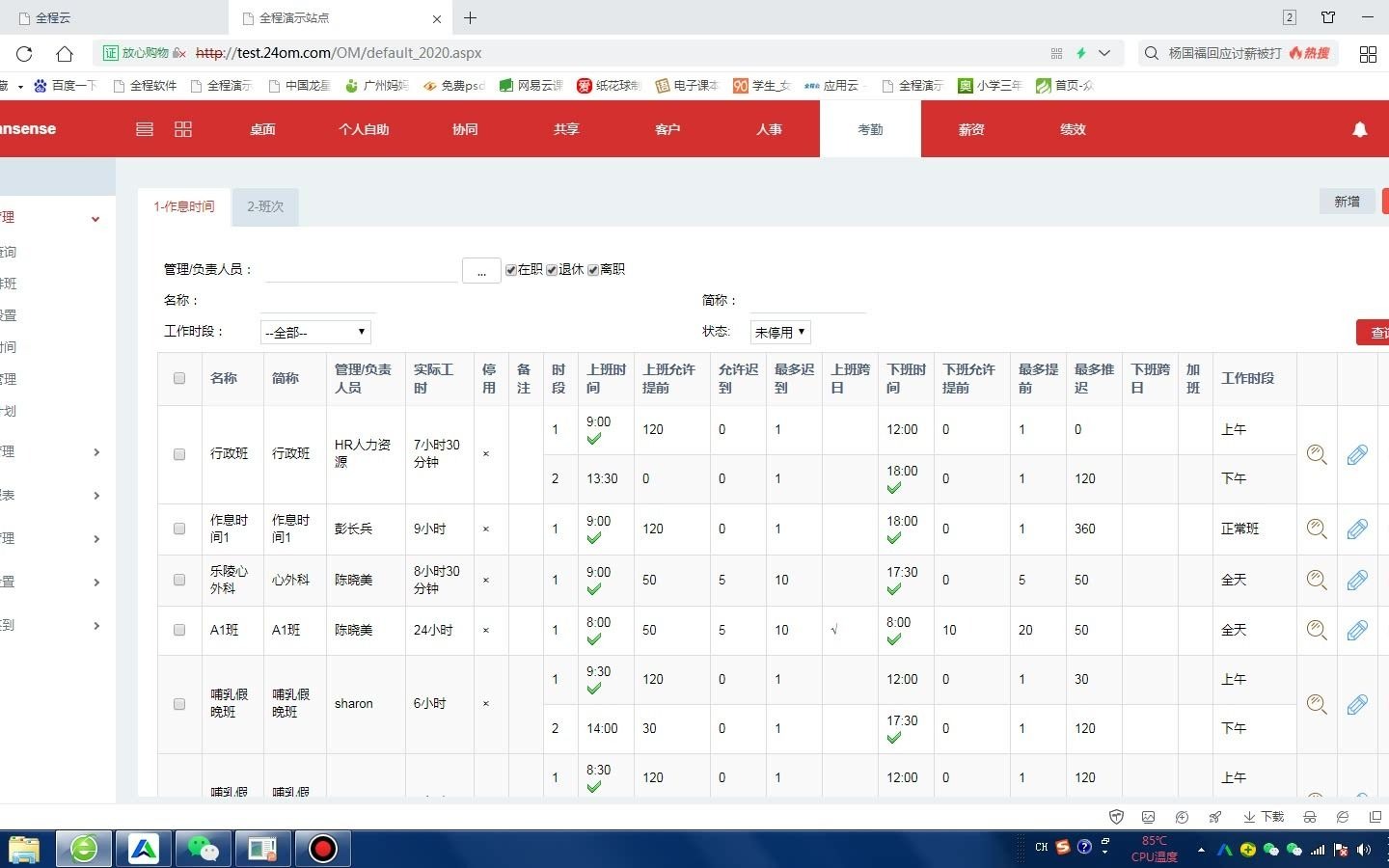Open the 人事 menu
The width and height of the screenshot is (1389, 868).
[x=769, y=129]
